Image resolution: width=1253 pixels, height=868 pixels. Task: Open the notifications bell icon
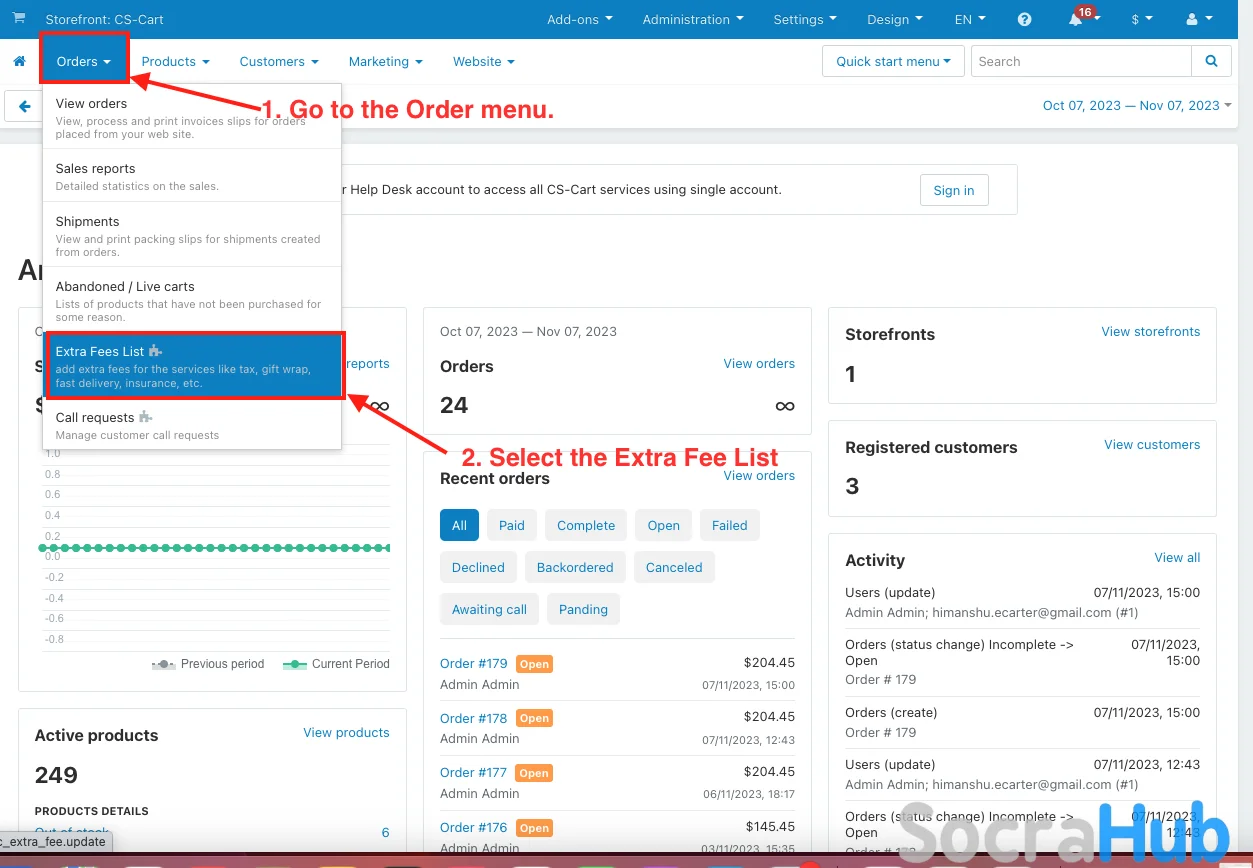pos(1076,20)
